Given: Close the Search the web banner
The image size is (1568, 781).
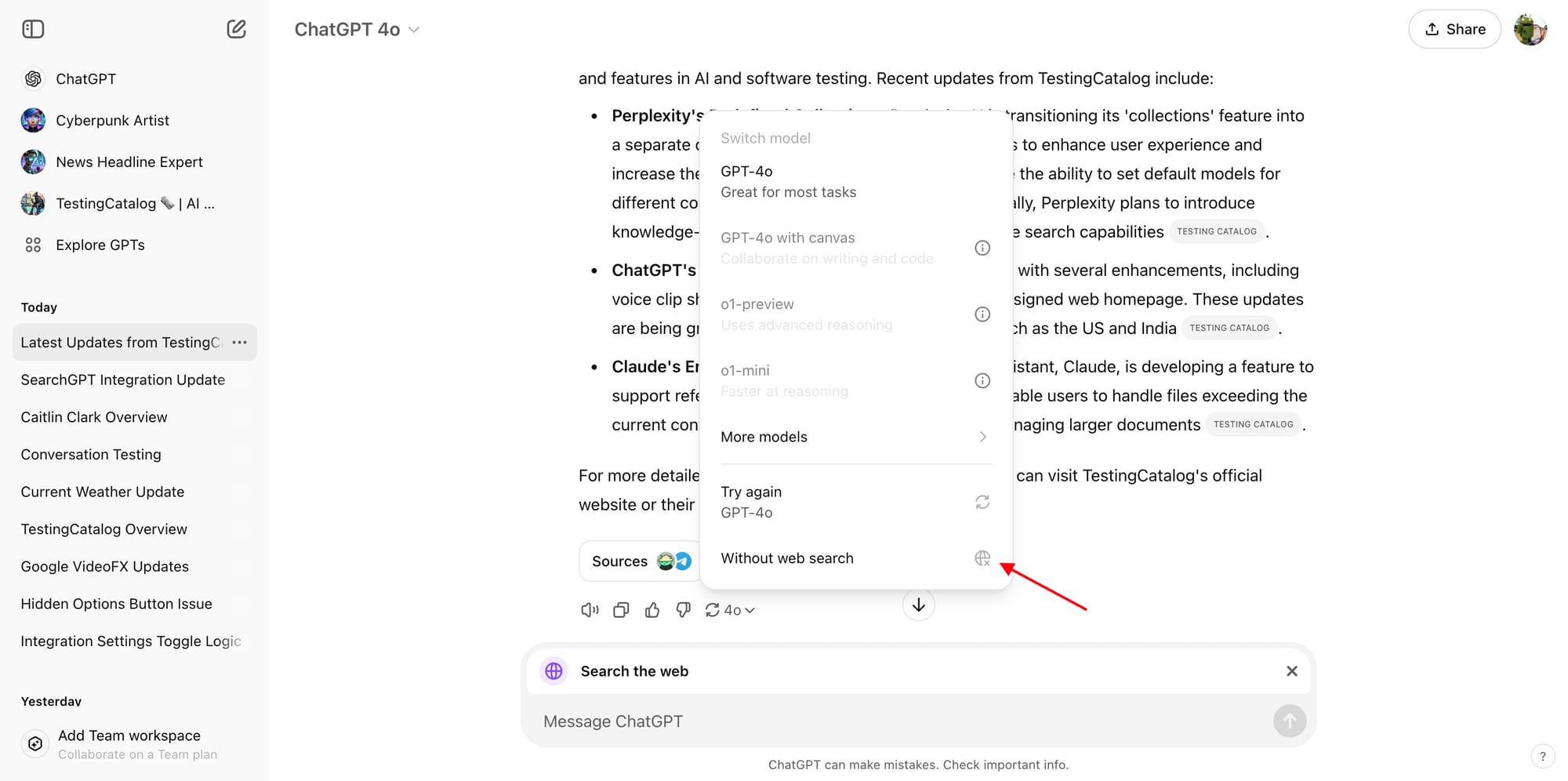Looking at the screenshot, I should tap(1292, 671).
